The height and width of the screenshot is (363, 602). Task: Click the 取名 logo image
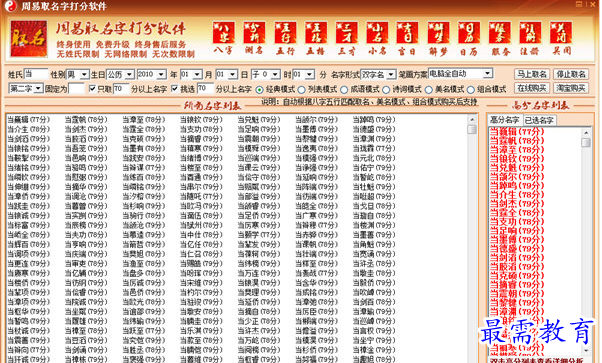[29, 39]
